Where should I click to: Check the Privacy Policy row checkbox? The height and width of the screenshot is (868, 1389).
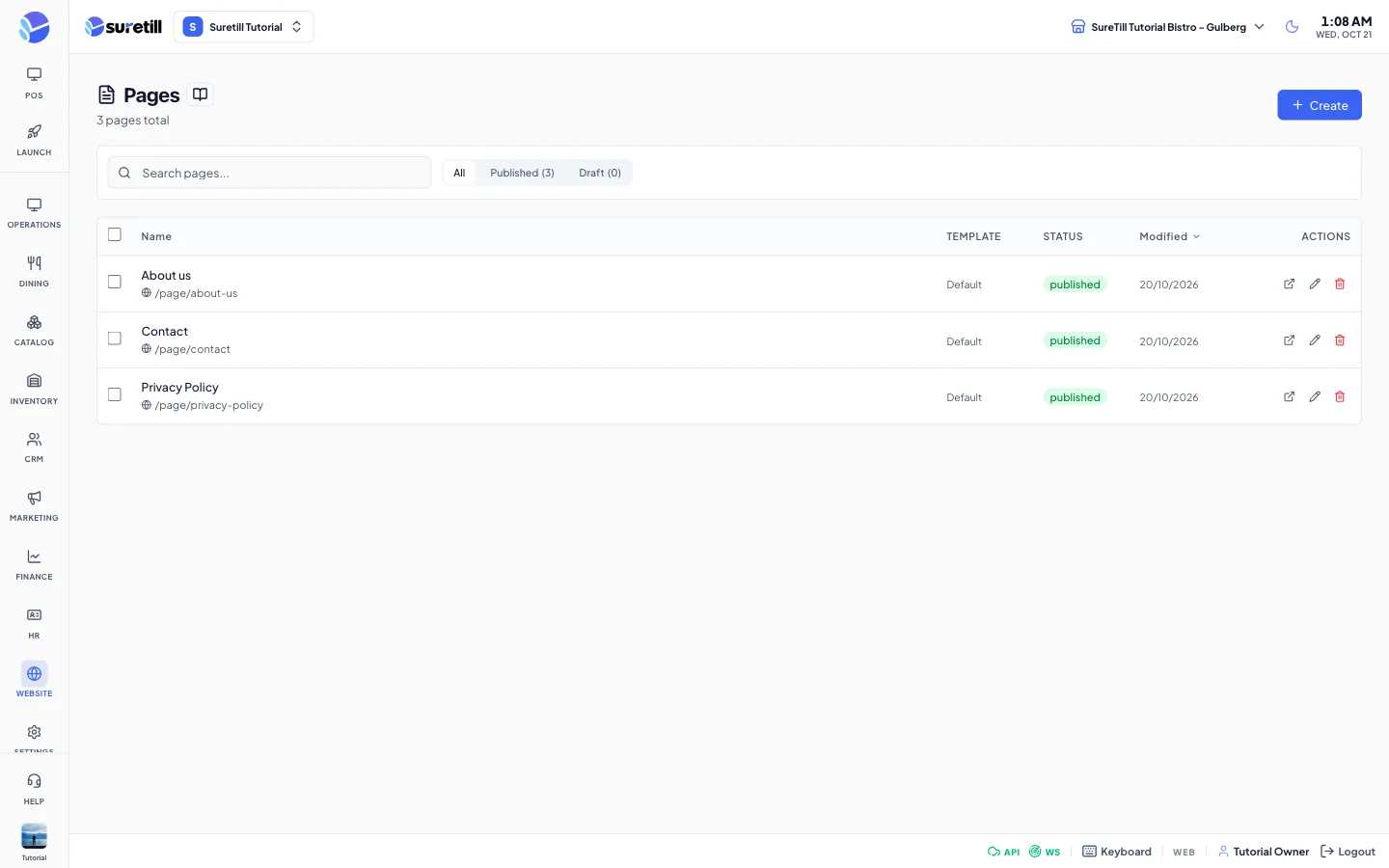[x=115, y=394]
